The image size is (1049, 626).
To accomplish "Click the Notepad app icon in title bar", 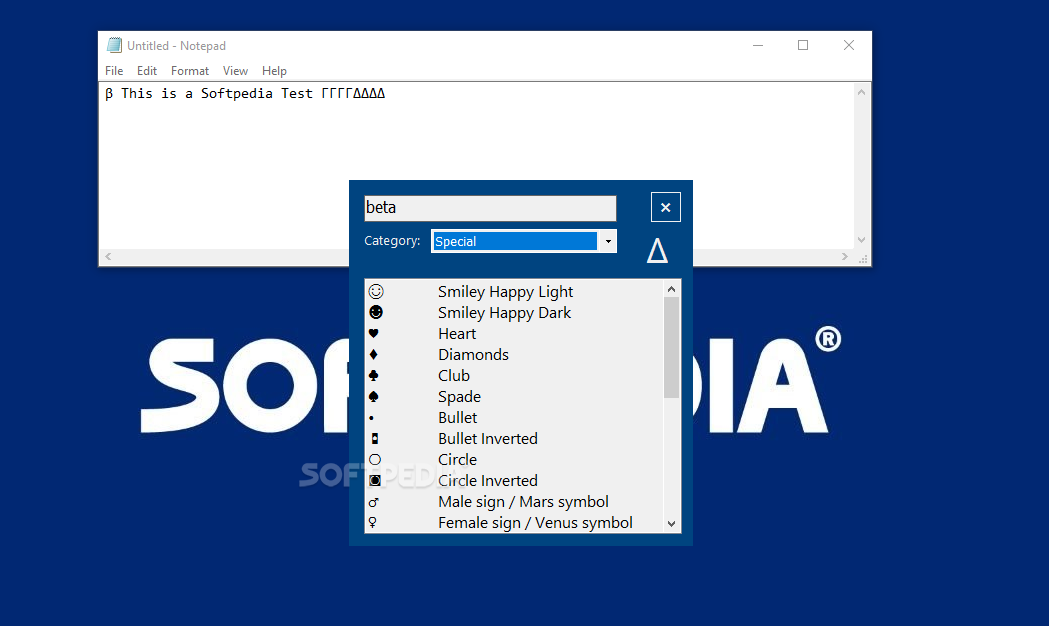I will coord(114,45).
